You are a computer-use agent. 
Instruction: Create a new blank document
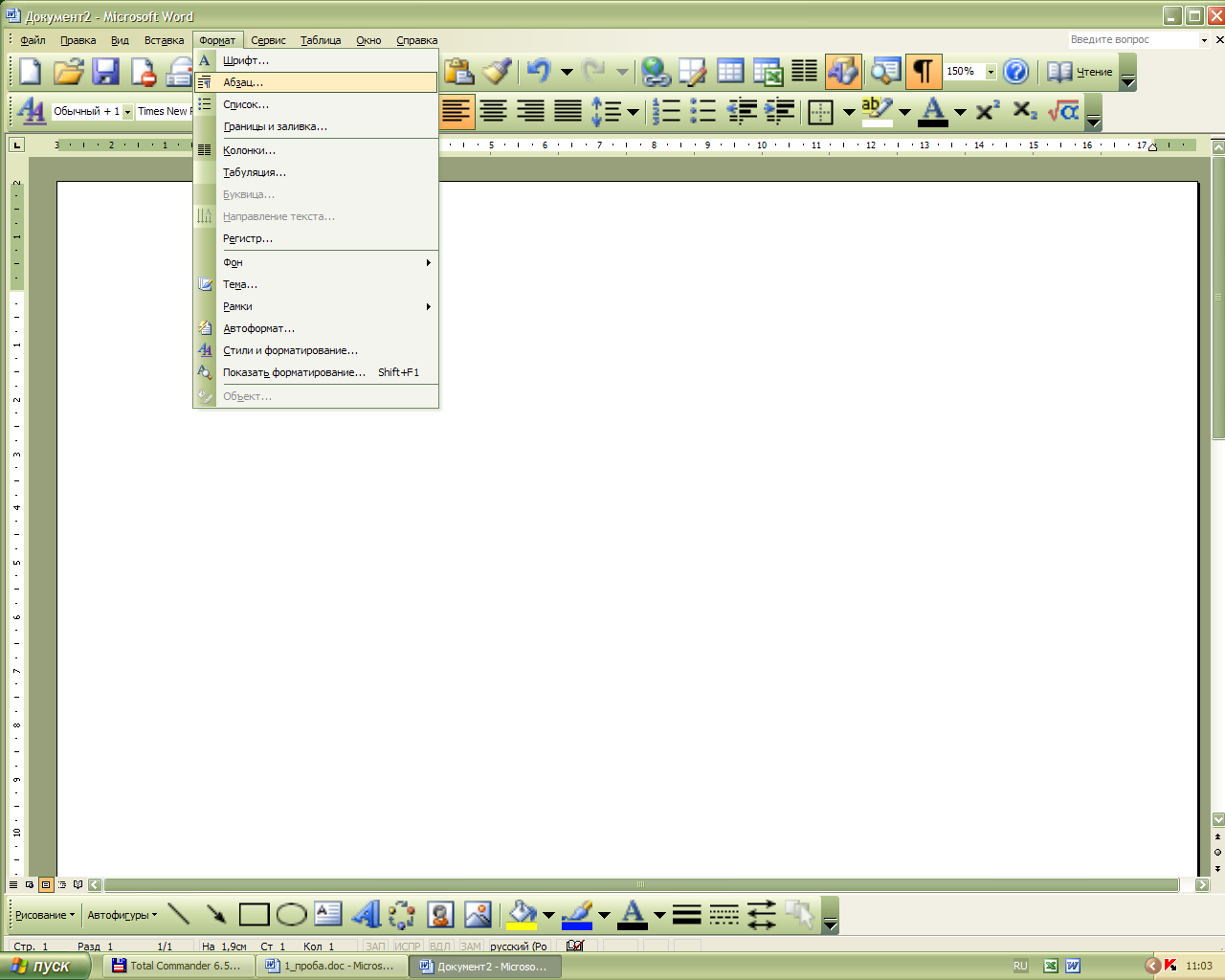(x=30, y=72)
